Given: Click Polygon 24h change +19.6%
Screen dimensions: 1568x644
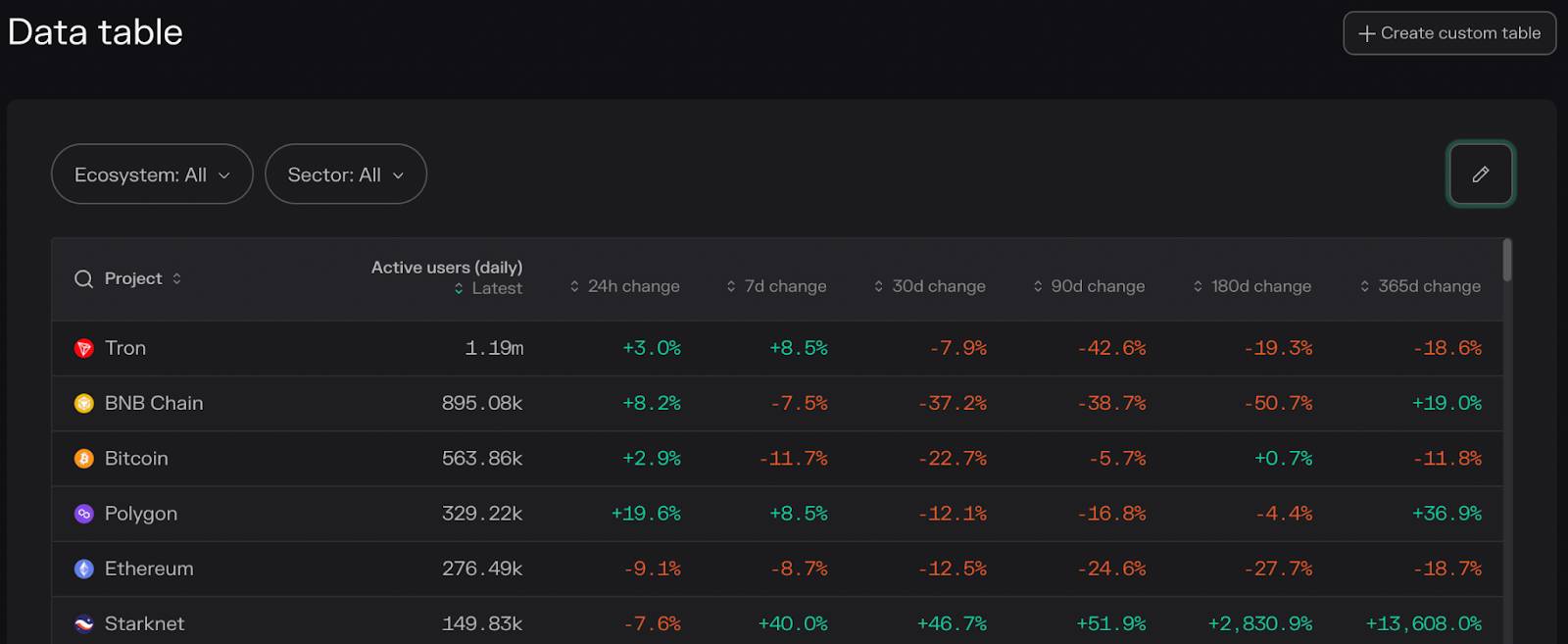Looking at the screenshot, I should tap(646, 514).
